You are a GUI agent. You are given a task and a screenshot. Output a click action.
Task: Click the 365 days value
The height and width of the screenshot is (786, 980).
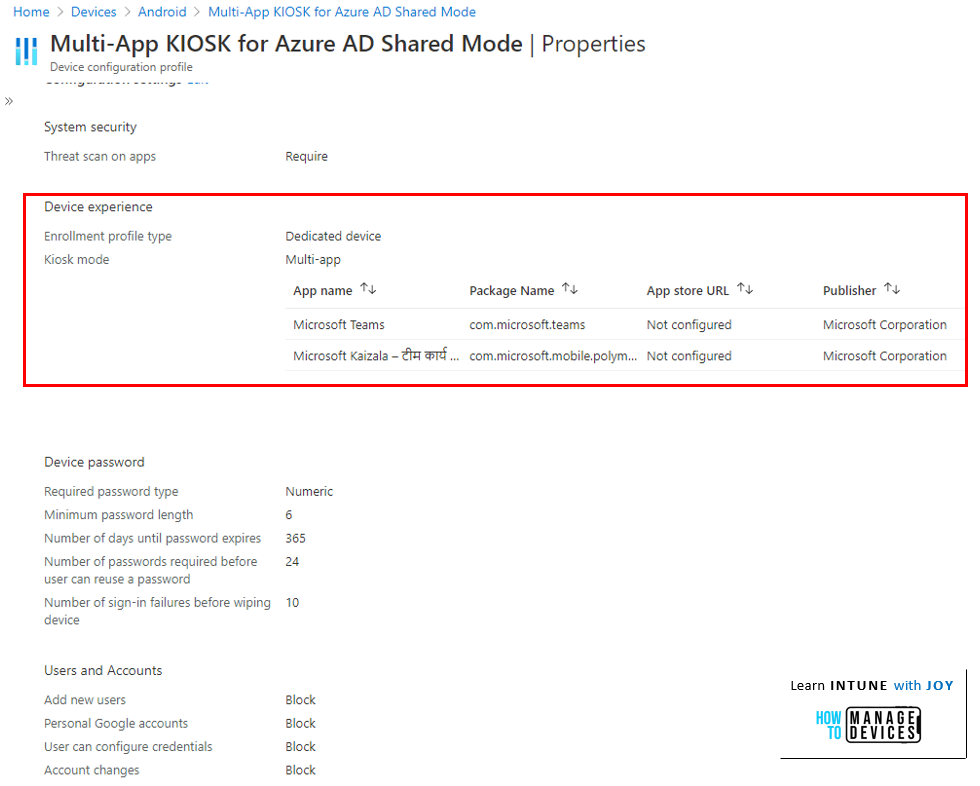tap(295, 539)
